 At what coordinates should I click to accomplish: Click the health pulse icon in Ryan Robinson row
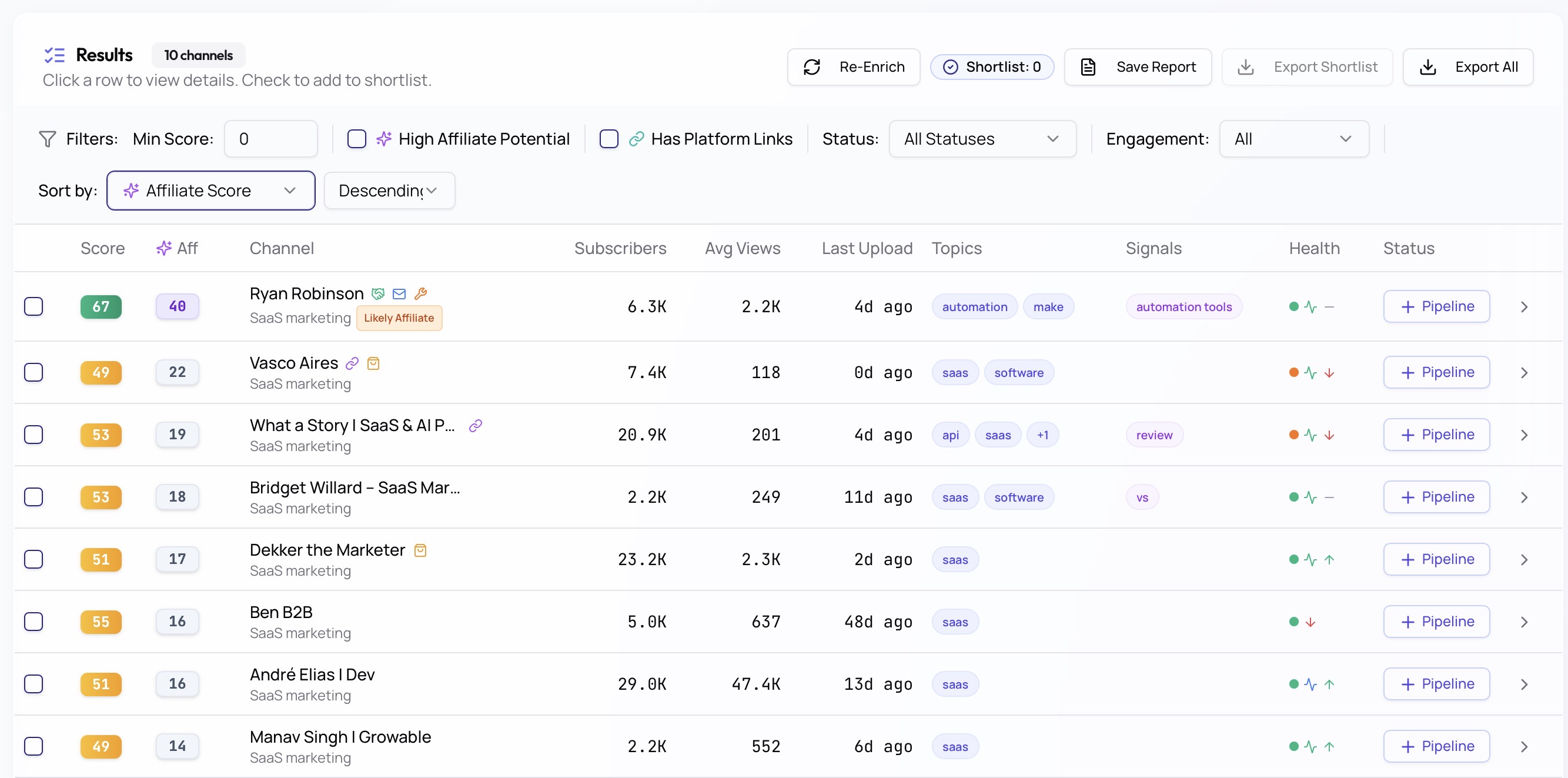click(1310, 307)
